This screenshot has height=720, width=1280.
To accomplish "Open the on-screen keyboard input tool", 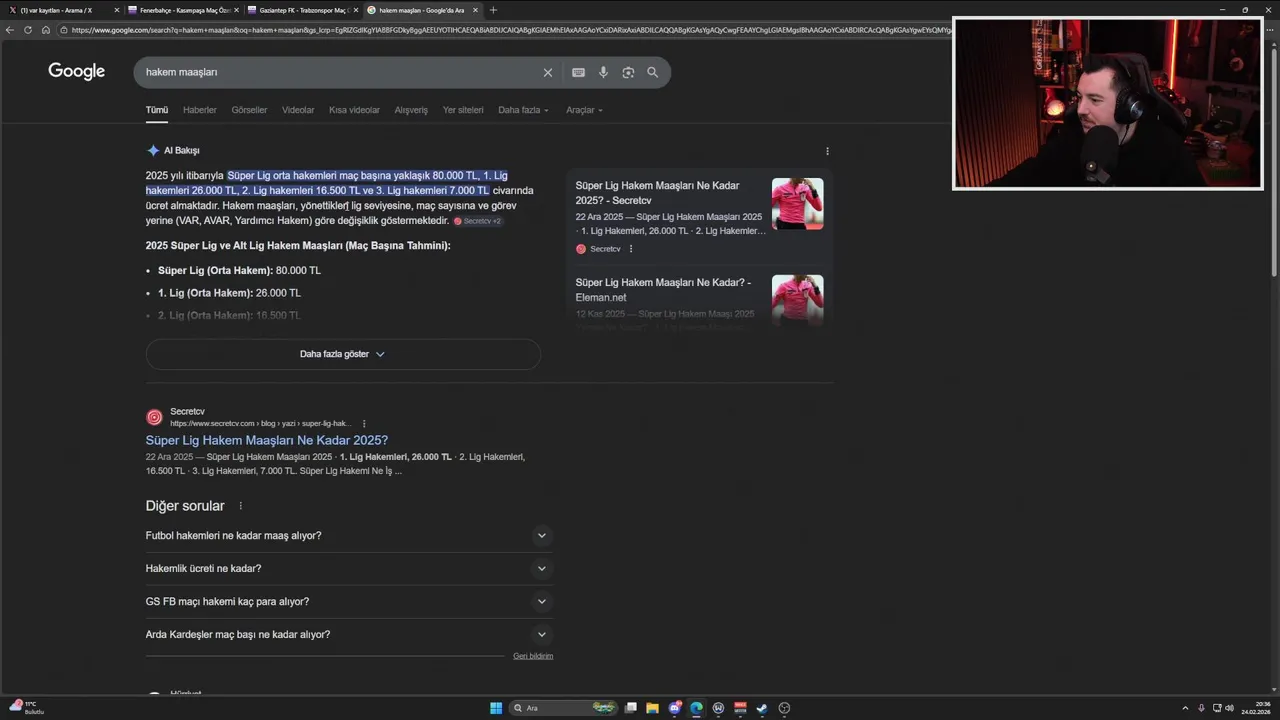I will tap(578, 72).
